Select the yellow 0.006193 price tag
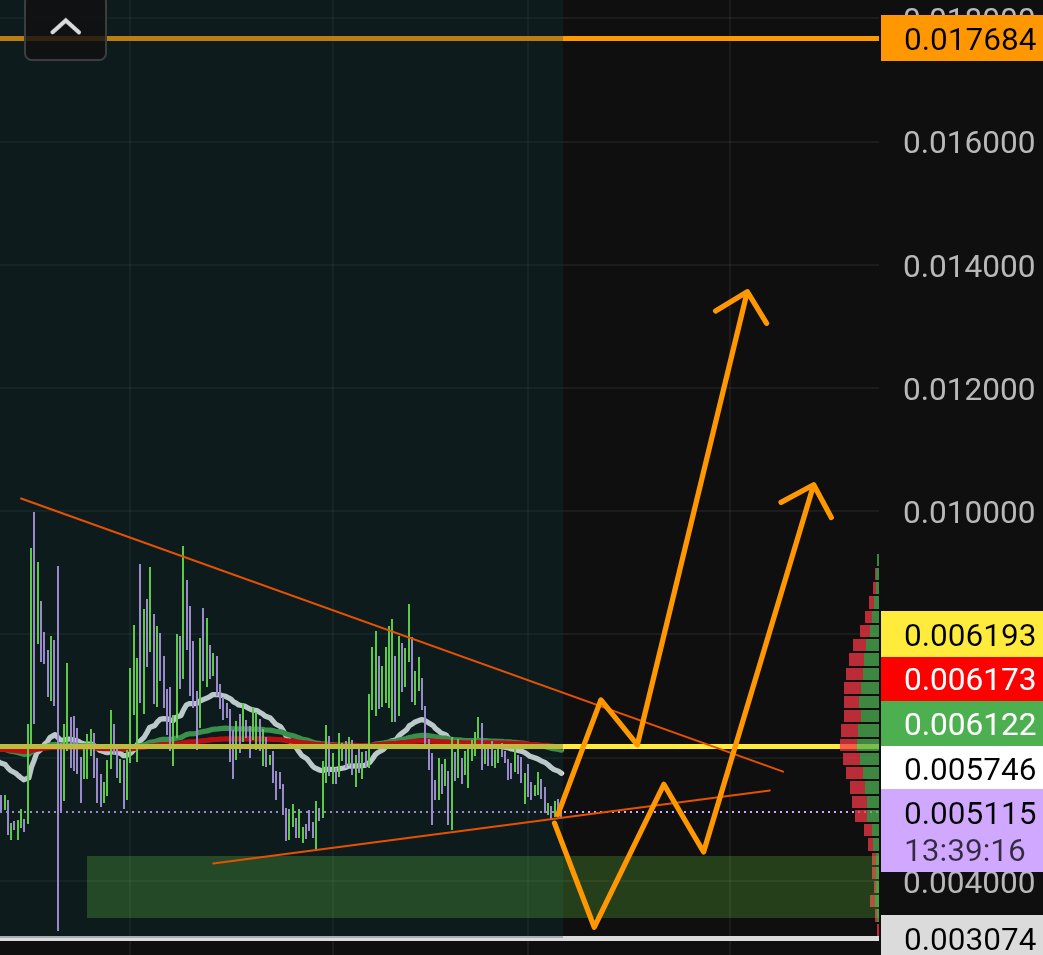The height and width of the screenshot is (955, 1043). click(962, 635)
